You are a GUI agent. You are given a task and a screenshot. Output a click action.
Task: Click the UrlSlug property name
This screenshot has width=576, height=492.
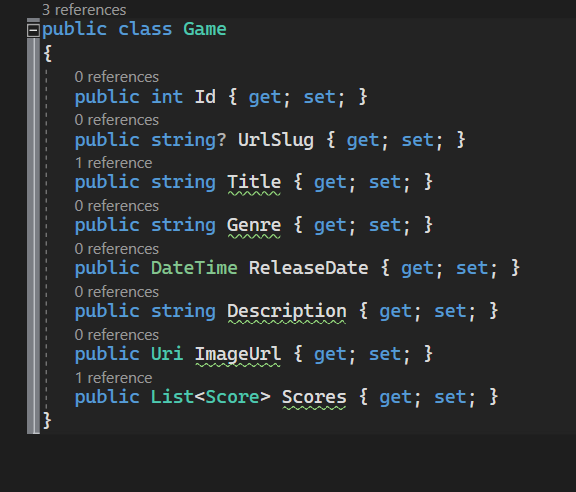(x=276, y=140)
